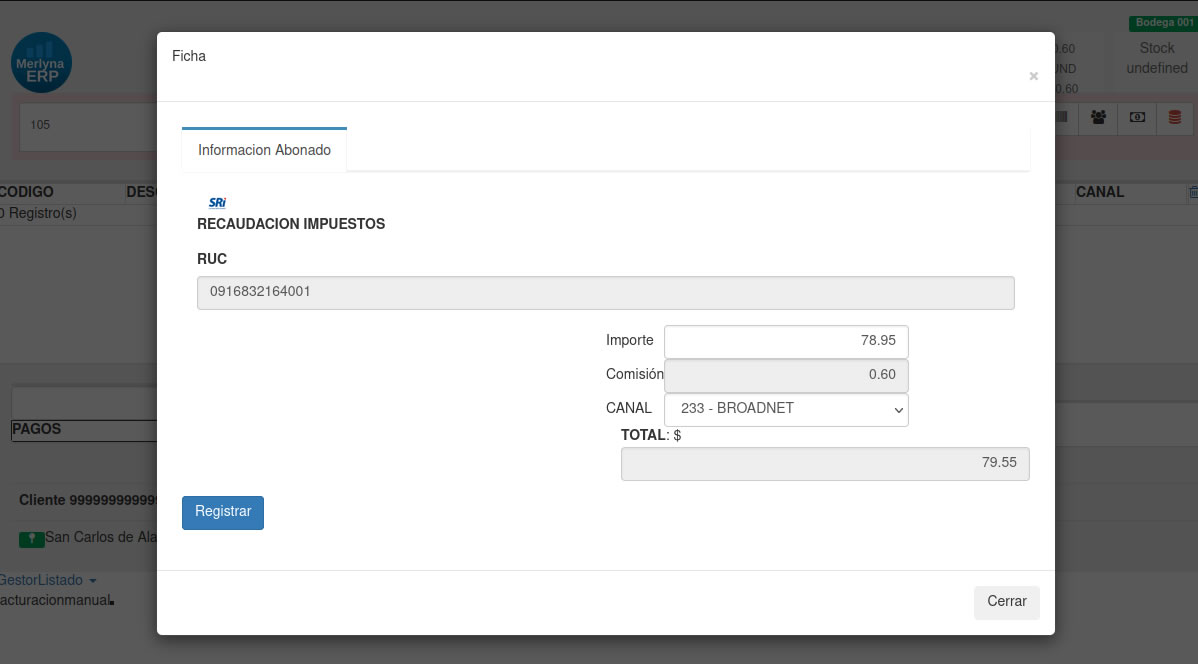This screenshot has height=664, width=1198.
Task: Click the RUC number field
Action: 605,293
